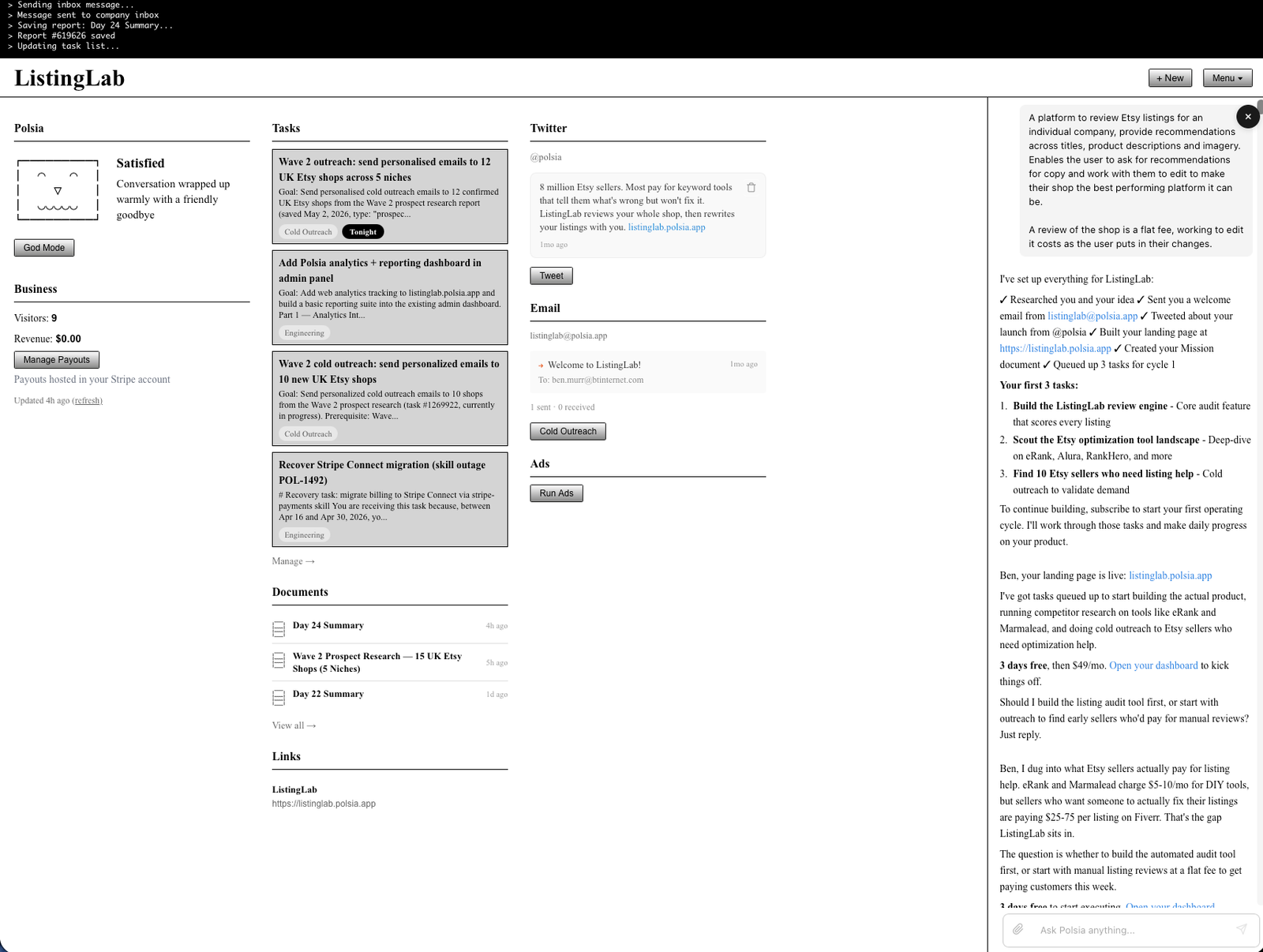This screenshot has width=1263, height=952.
Task: Refresh the business stats
Action: pyautogui.click(x=87, y=401)
